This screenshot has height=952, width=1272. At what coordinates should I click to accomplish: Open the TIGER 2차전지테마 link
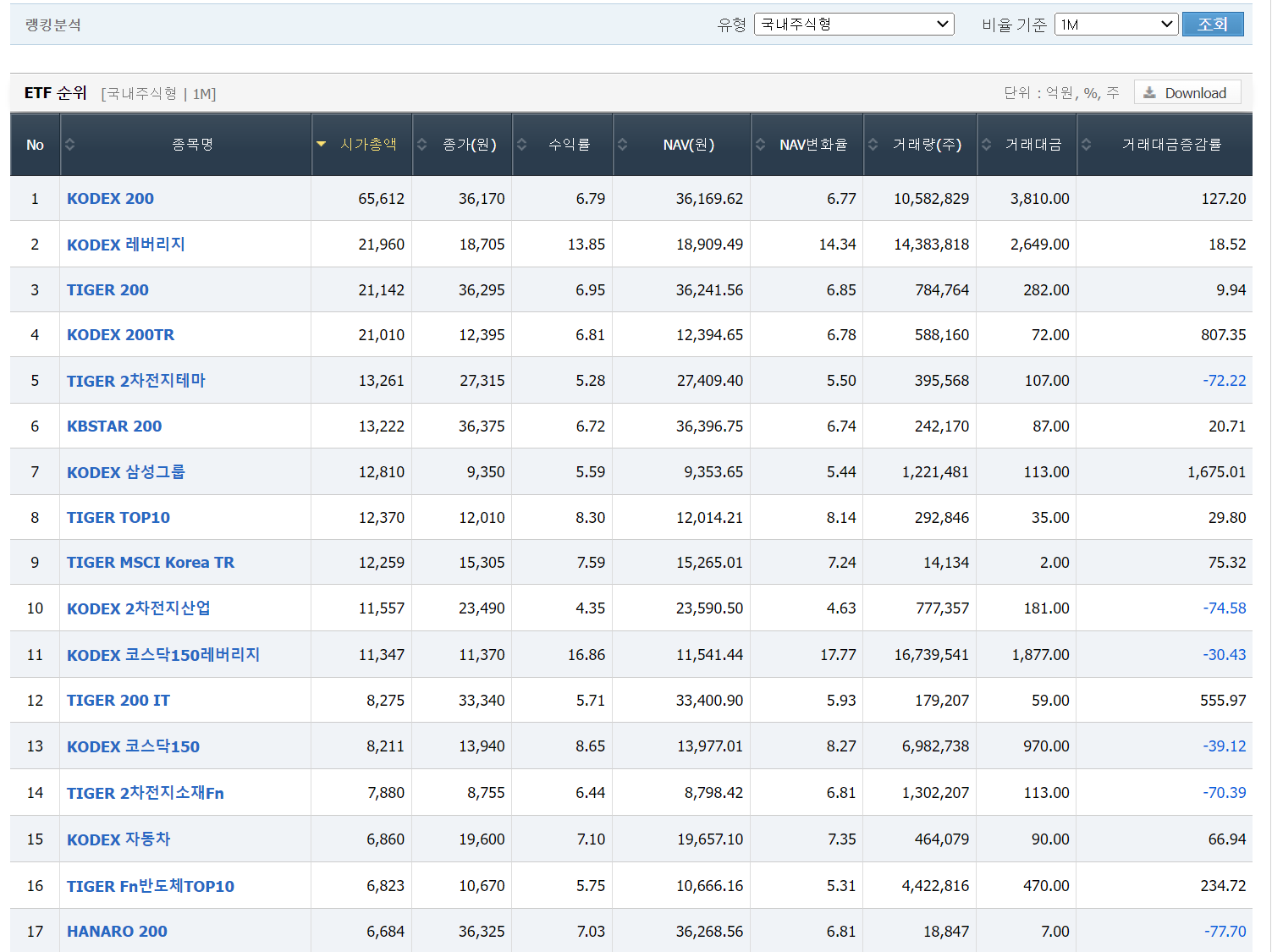pyautogui.click(x=136, y=381)
